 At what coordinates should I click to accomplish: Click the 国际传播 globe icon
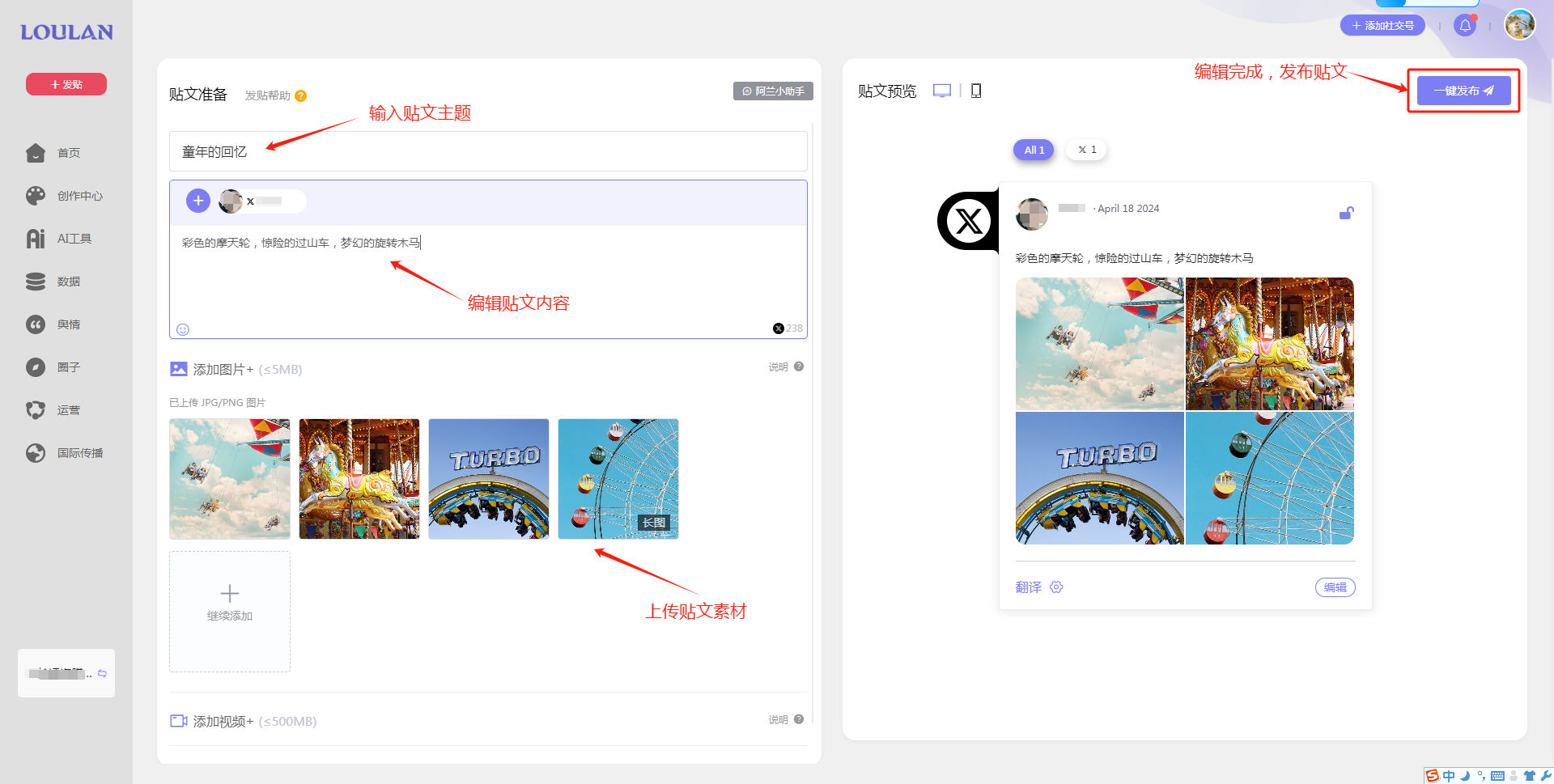point(36,453)
